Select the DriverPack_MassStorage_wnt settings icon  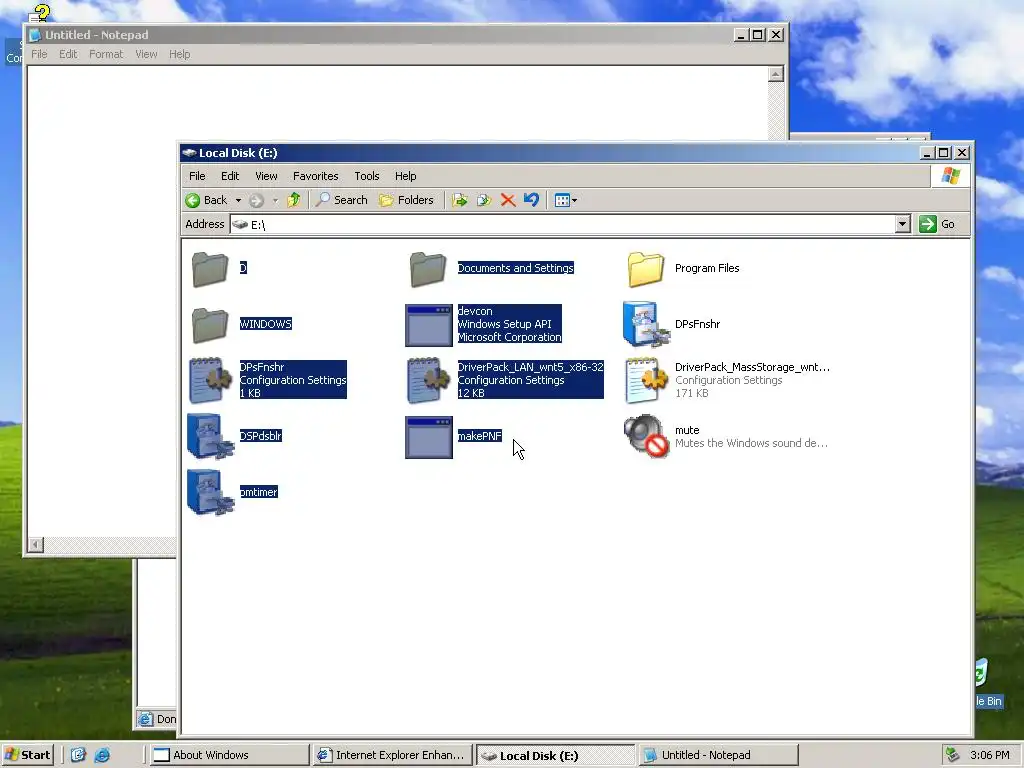click(x=646, y=380)
